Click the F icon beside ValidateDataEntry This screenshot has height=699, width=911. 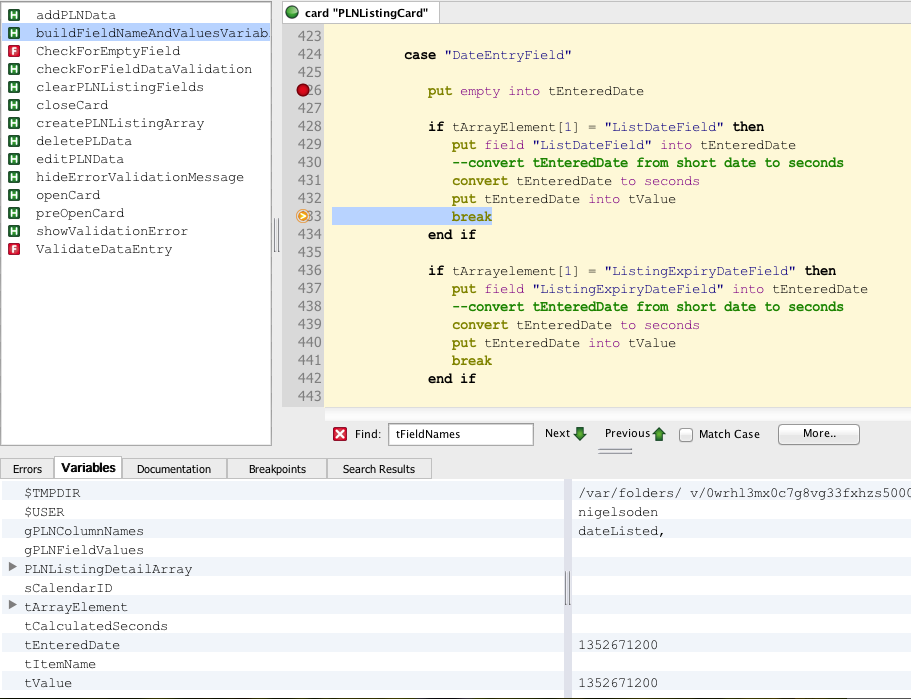click(15, 249)
